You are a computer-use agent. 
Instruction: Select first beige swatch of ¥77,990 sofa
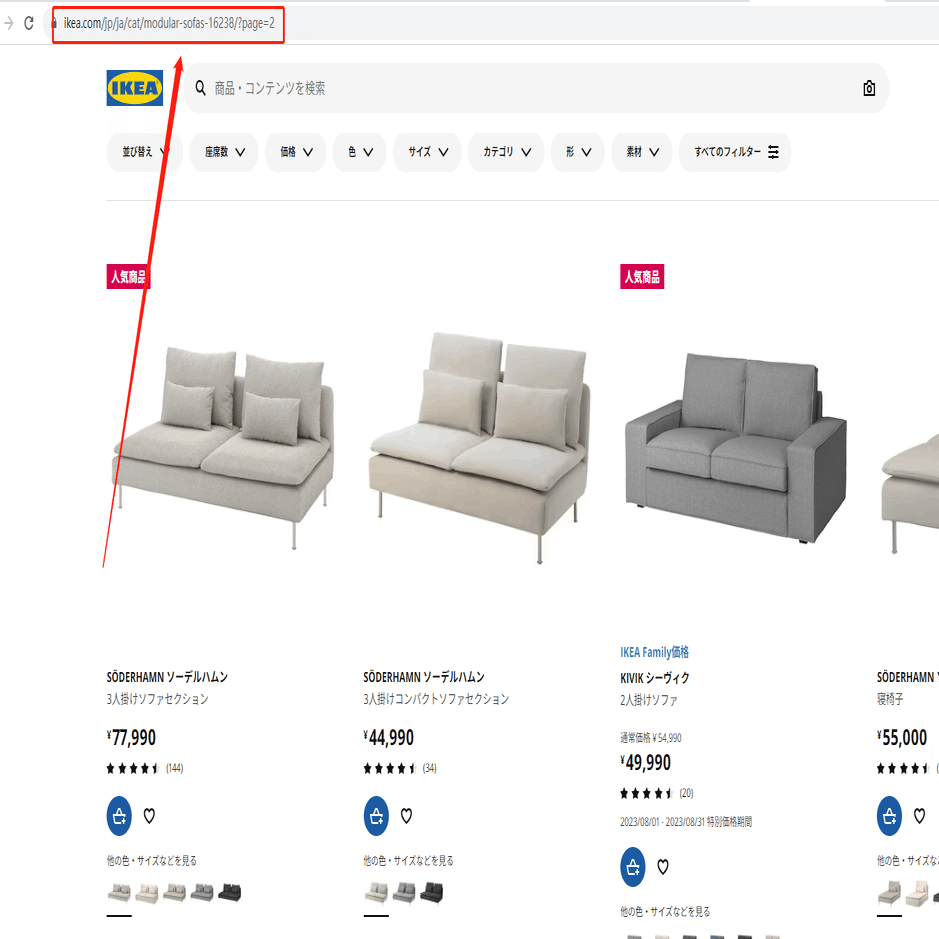119,892
